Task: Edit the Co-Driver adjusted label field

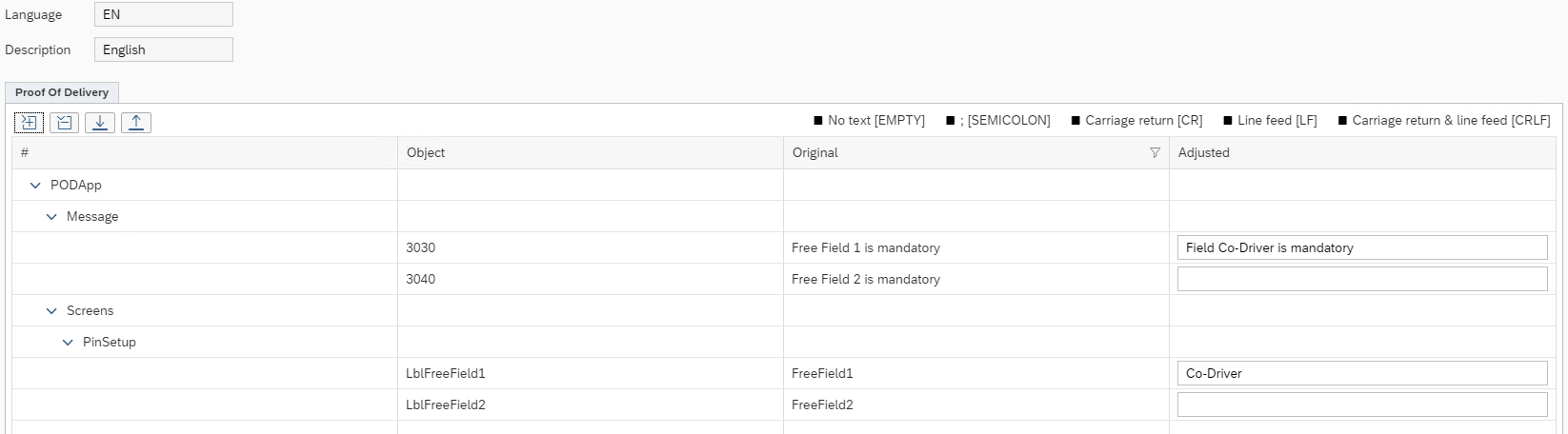Action: pyautogui.click(x=1361, y=373)
